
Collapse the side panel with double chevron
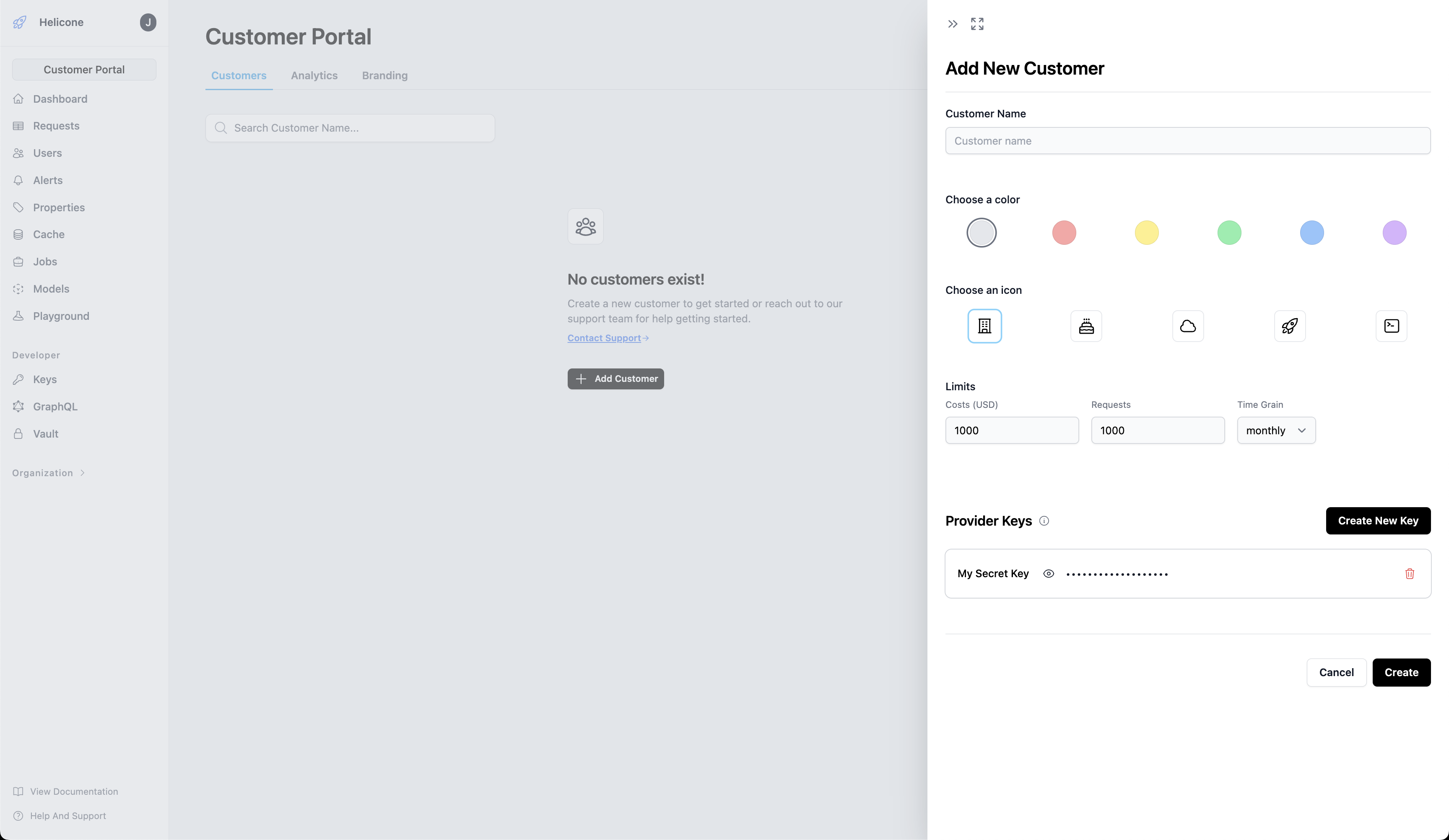click(x=953, y=23)
